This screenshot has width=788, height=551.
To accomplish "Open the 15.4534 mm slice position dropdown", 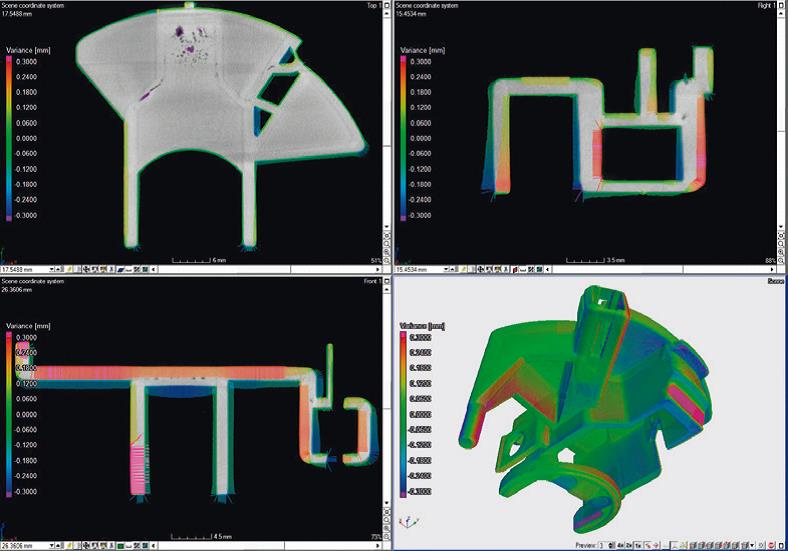I will [446, 270].
